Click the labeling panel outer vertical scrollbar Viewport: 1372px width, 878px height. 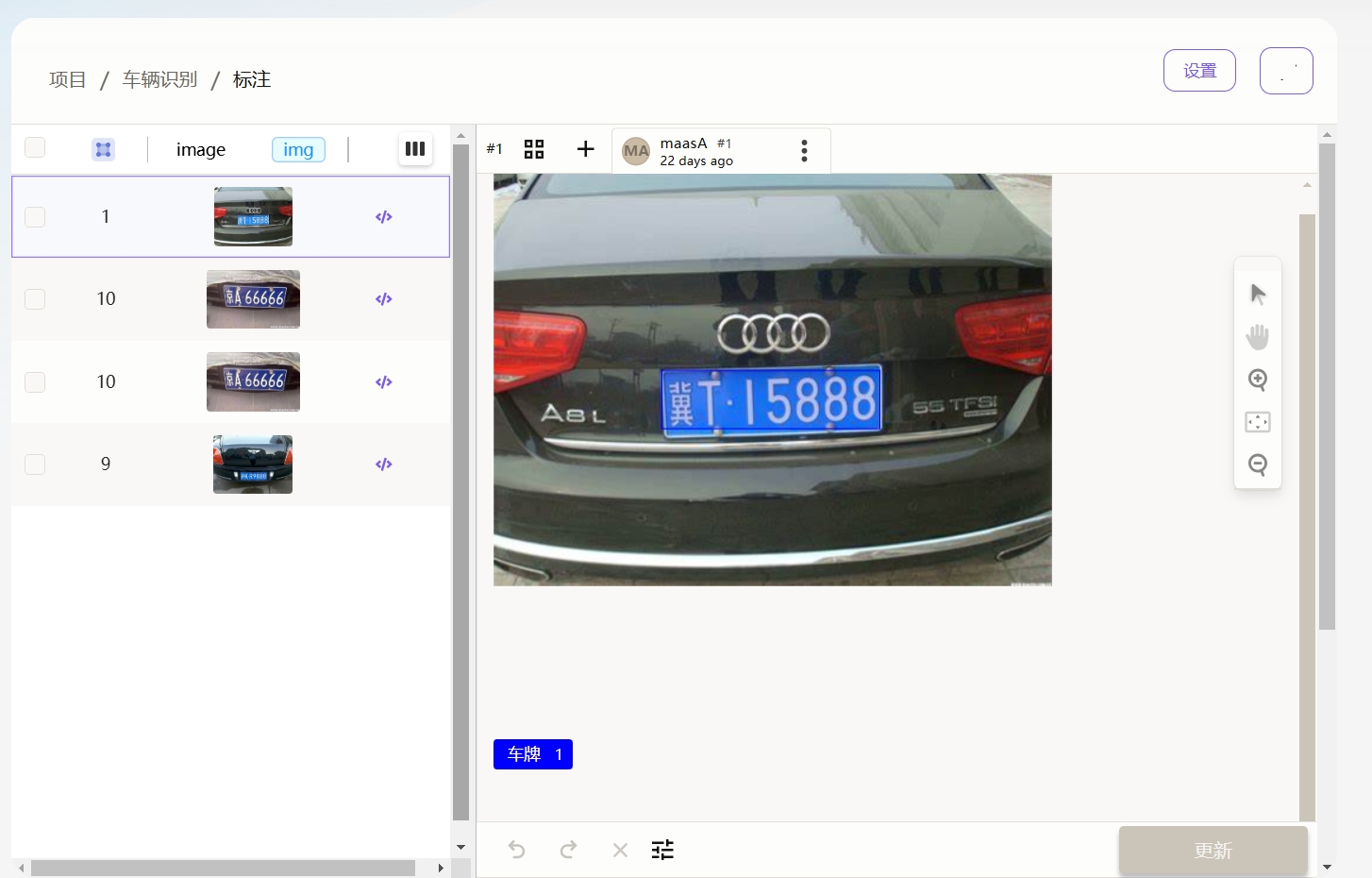[x=1327, y=386]
